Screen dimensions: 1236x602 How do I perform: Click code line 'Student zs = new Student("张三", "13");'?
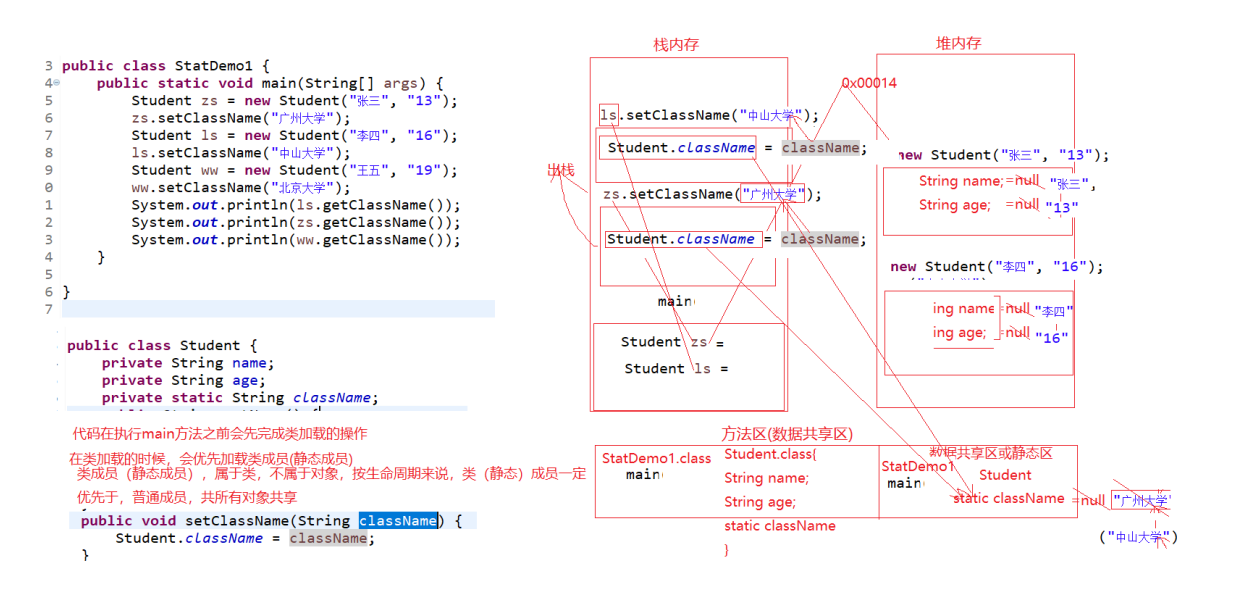(x=294, y=101)
